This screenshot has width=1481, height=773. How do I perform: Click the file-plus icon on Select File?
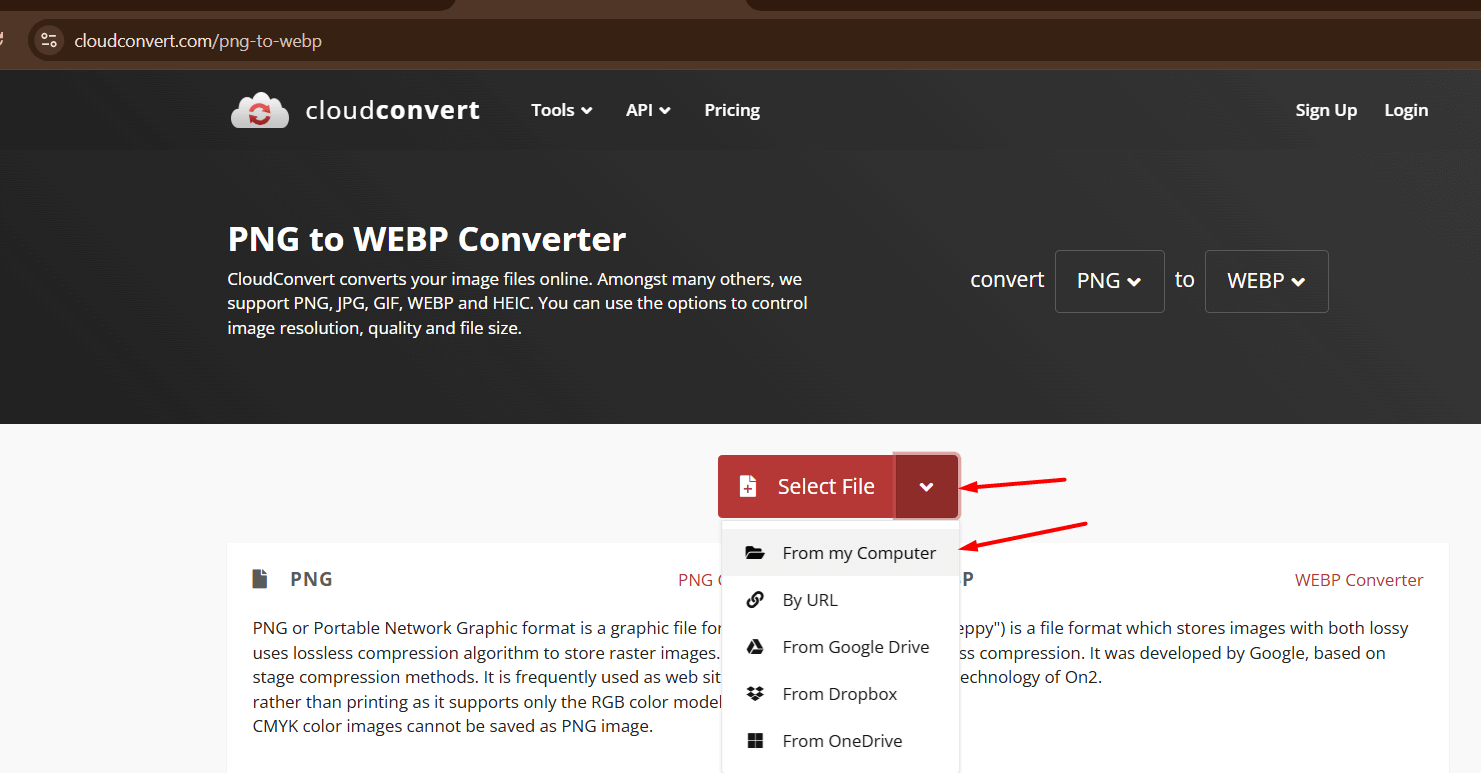click(x=747, y=487)
